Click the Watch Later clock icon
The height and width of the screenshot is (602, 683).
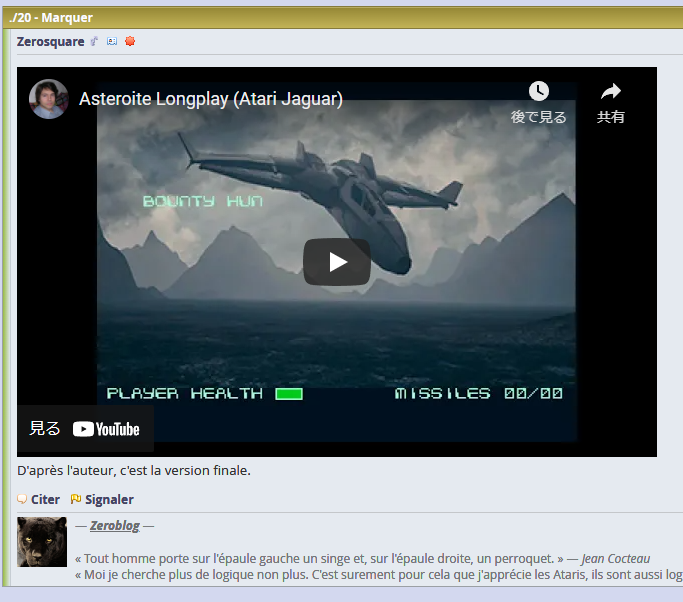pos(539,91)
